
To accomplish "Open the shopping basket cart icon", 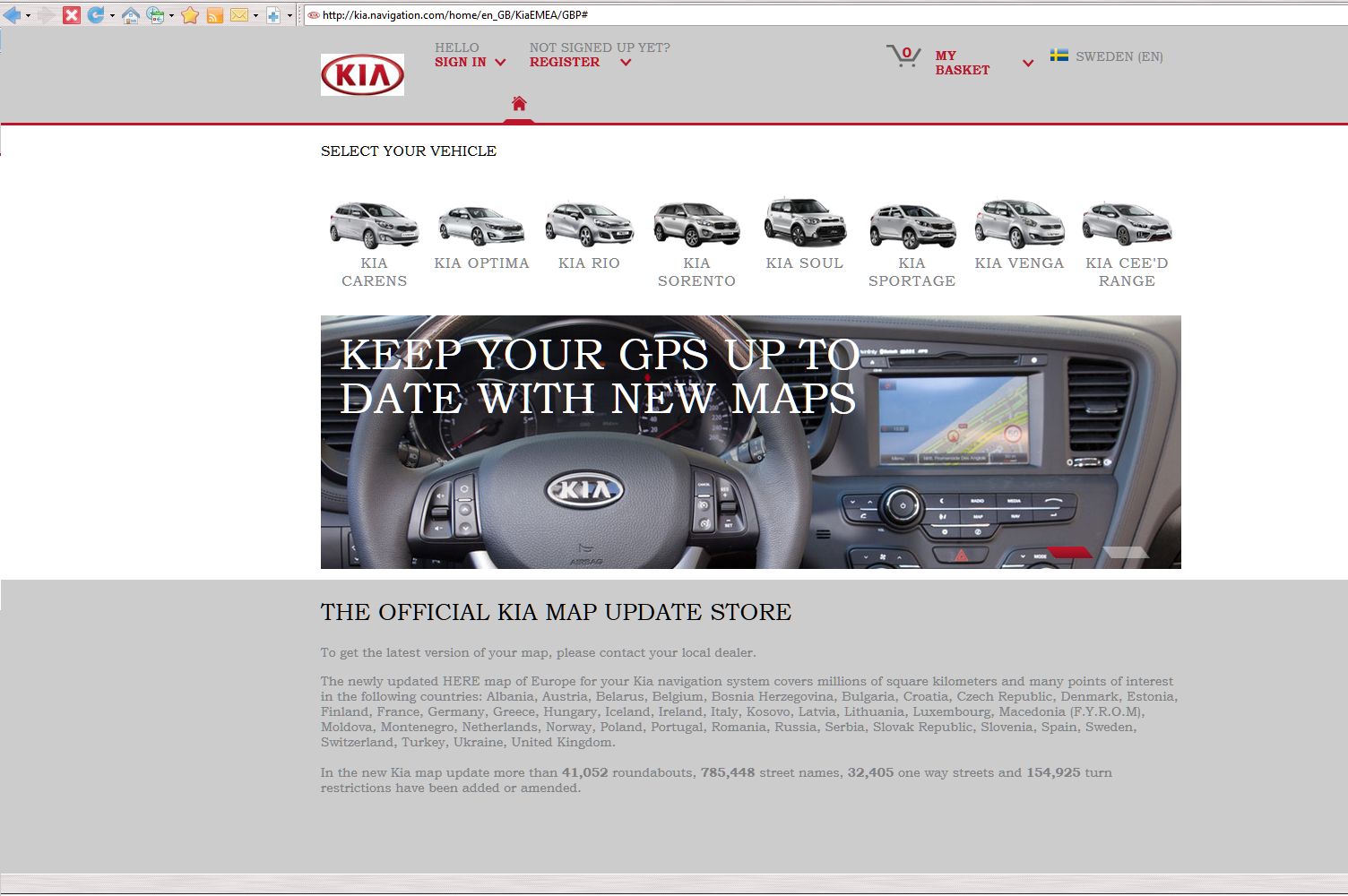I will [x=903, y=56].
